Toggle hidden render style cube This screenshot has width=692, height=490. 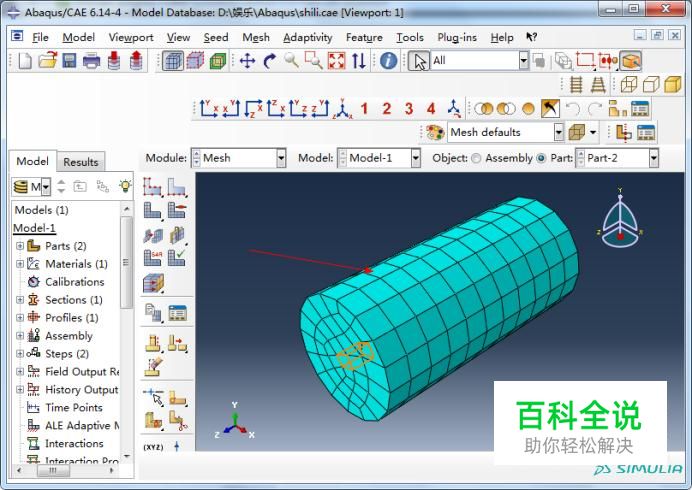coord(651,84)
